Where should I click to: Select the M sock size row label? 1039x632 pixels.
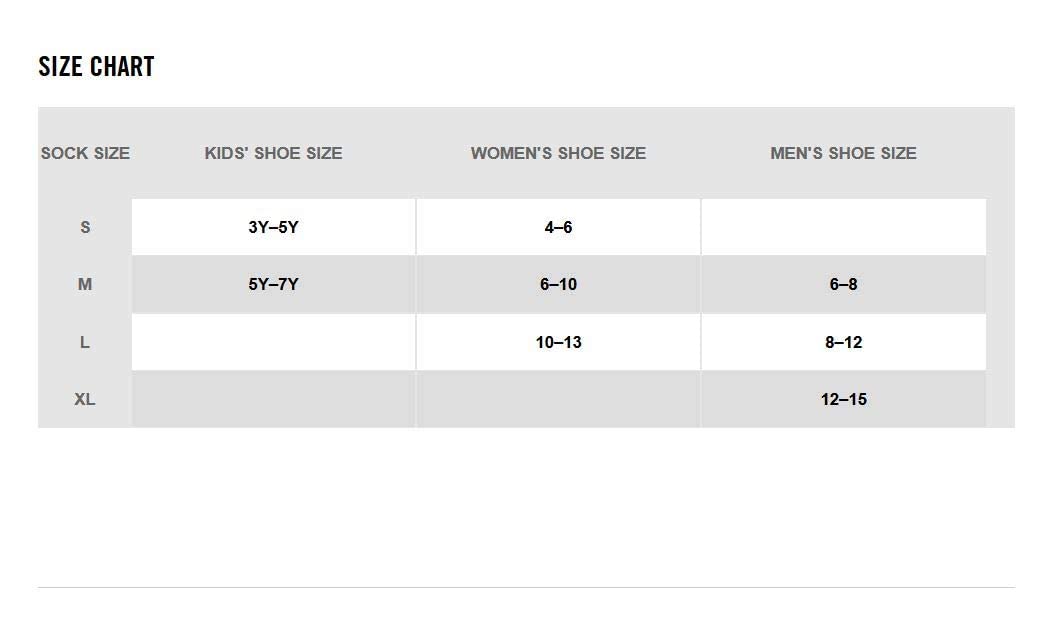click(85, 284)
